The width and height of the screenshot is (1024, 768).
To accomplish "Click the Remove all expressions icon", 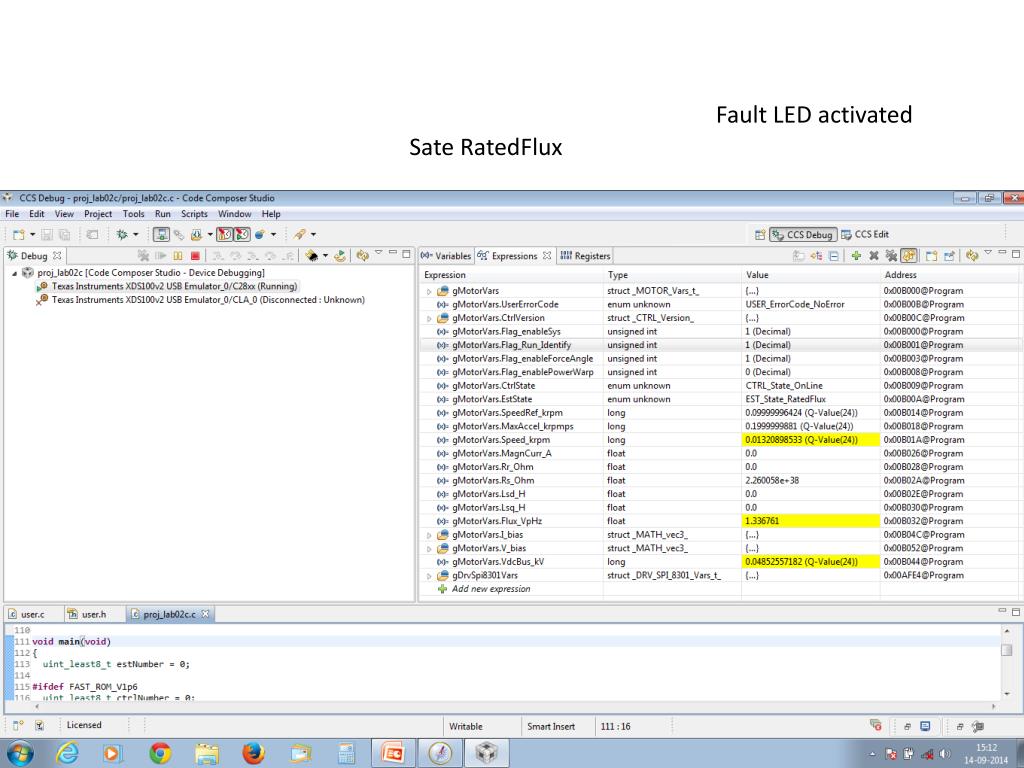I will [x=891, y=255].
